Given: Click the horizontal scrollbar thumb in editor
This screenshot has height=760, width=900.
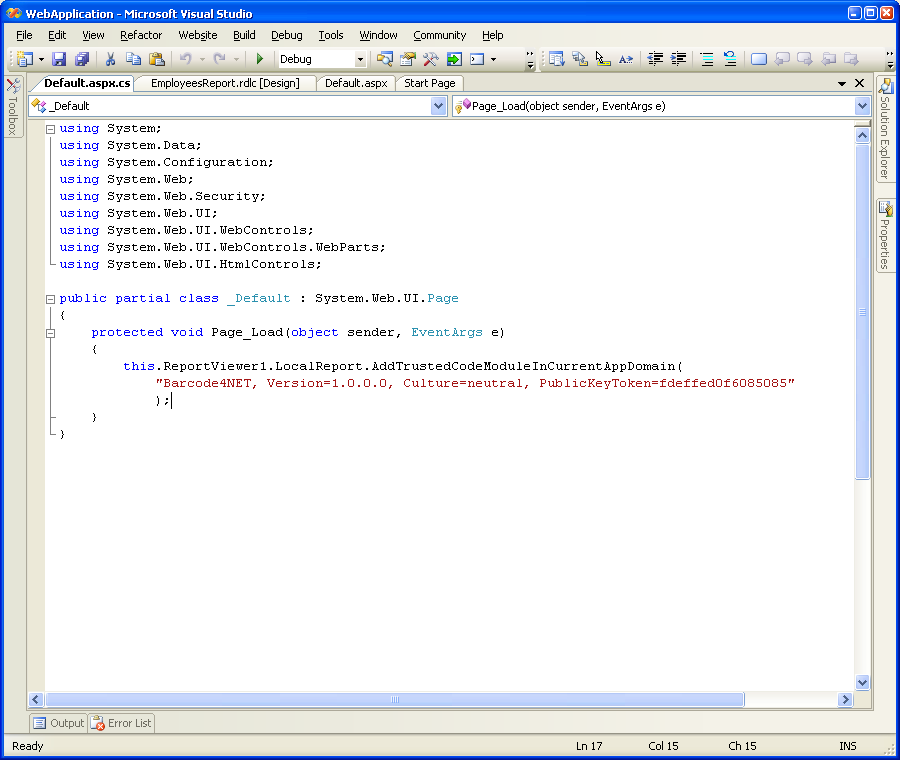Looking at the screenshot, I should point(394,700).
